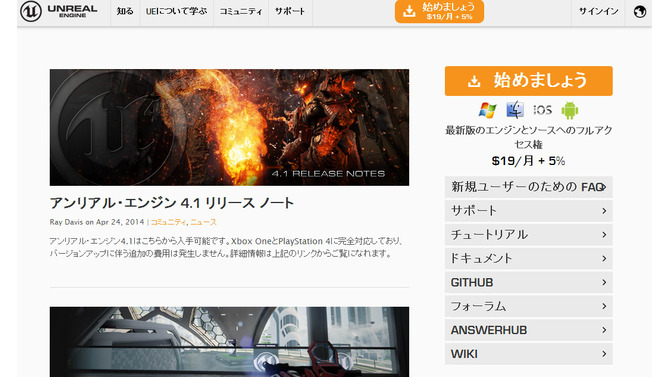The image size is (670, 377).
Task: Click サインイン to sign in
Action: pos(599,12)
